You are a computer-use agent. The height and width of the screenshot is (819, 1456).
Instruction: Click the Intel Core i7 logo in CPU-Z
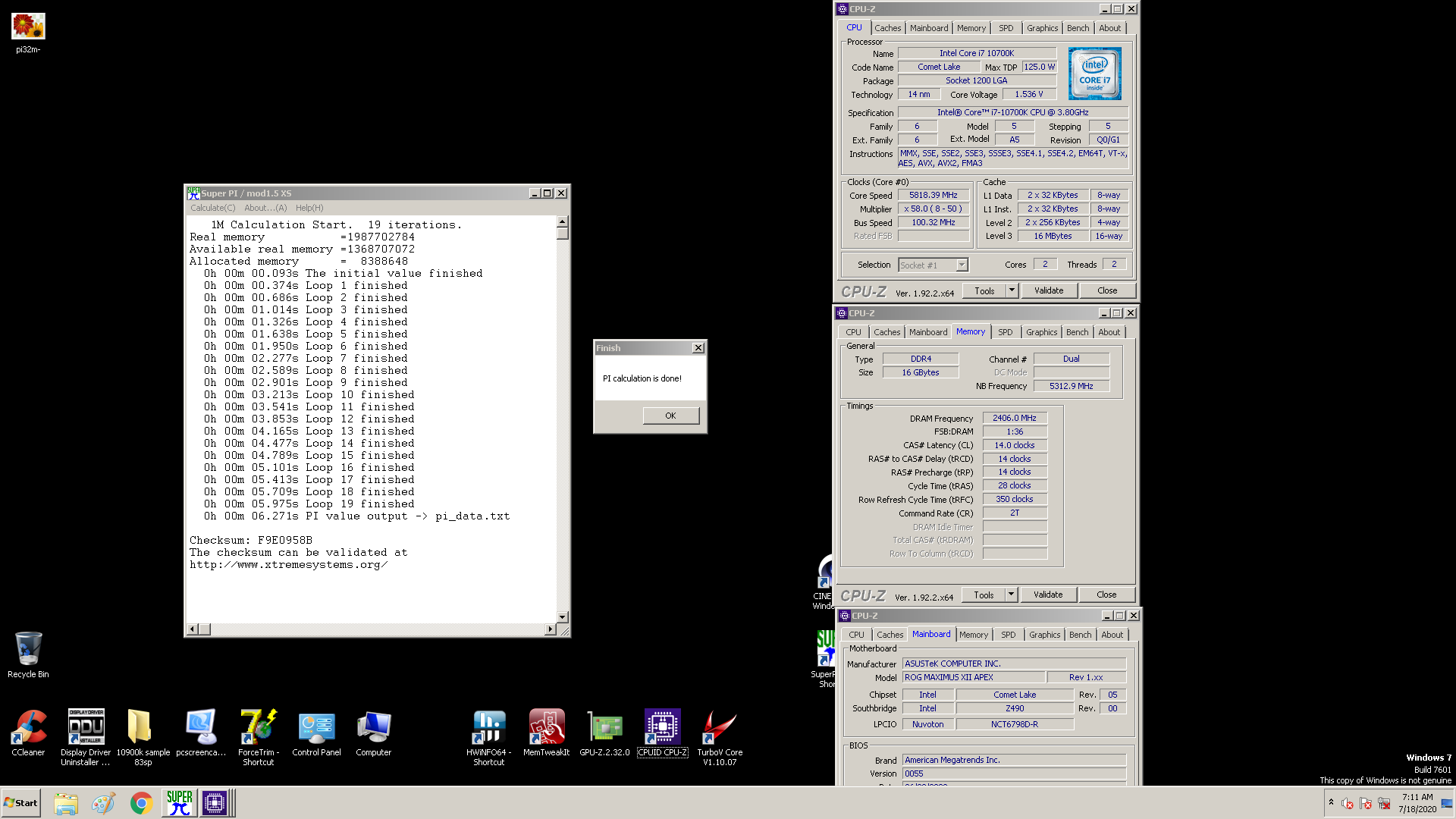(1094, 74)
